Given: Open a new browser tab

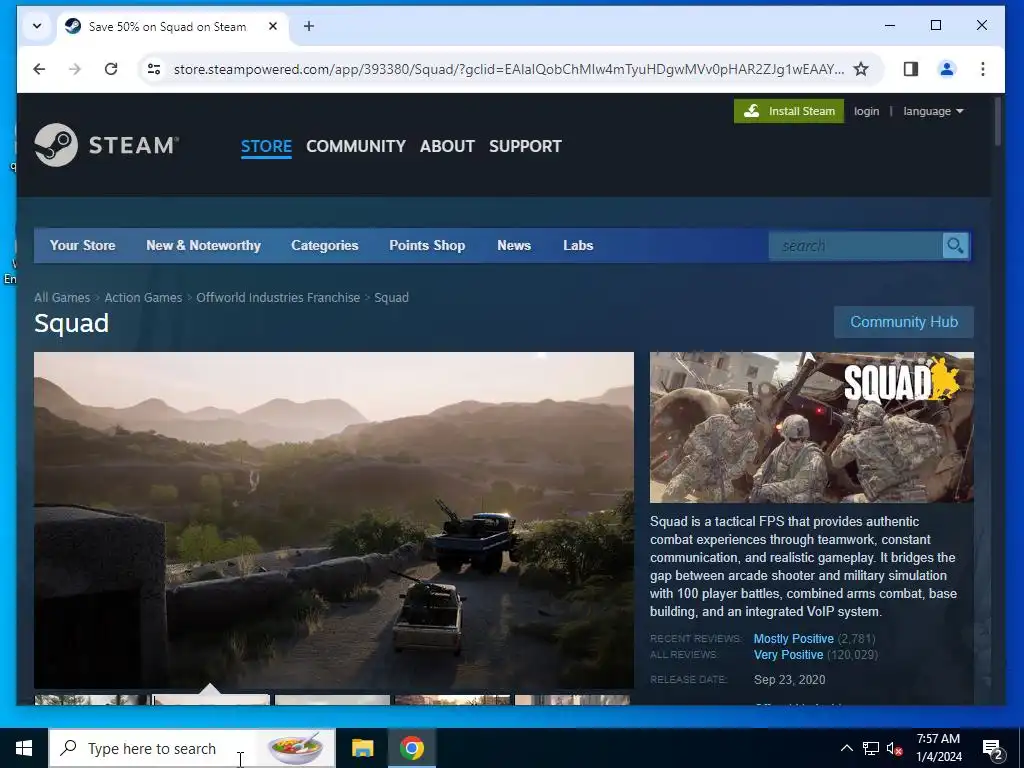Looking at the screenshot, I should 309,26.
